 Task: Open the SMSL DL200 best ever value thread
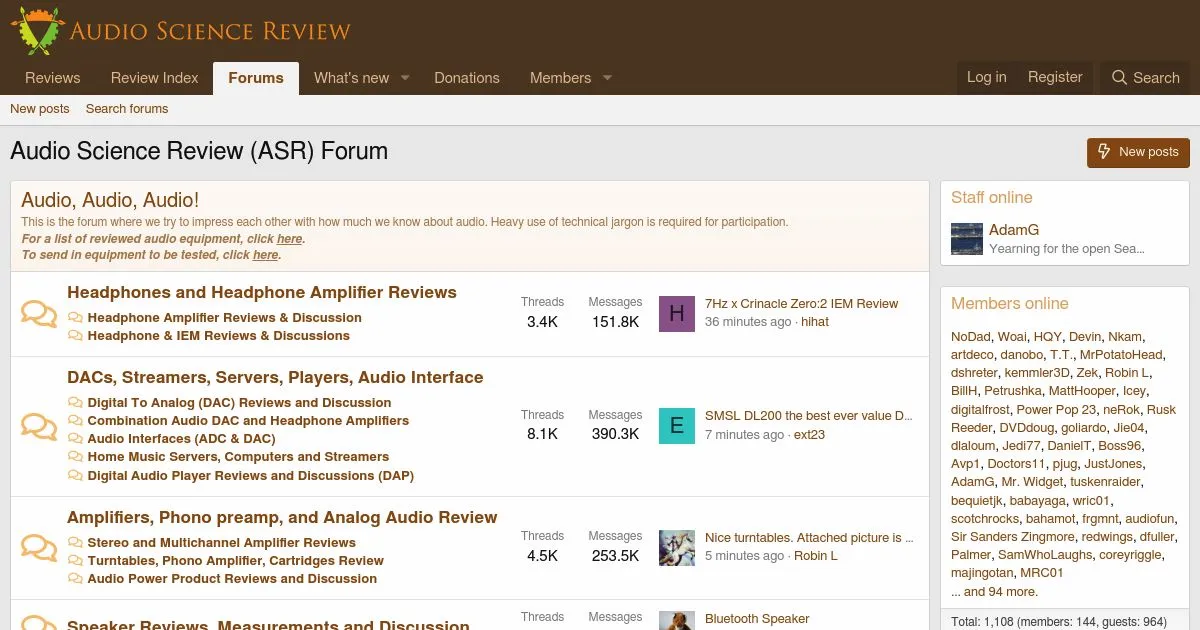(x=809, y=415)
